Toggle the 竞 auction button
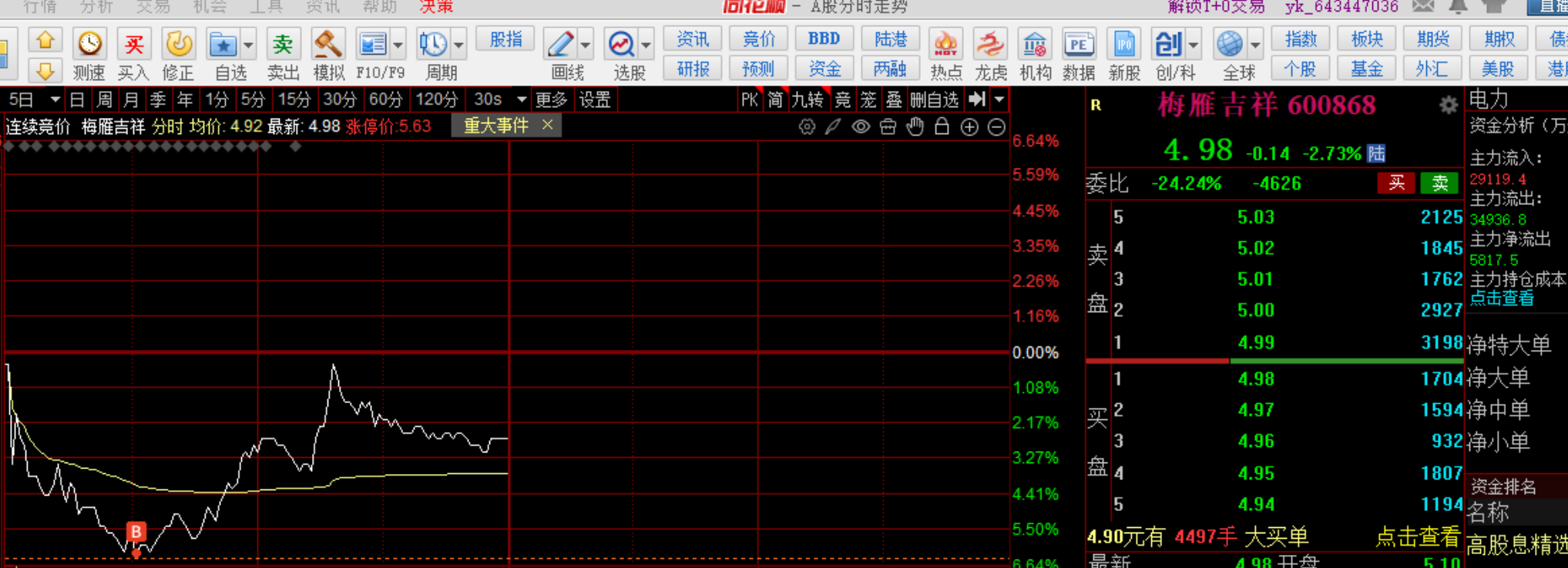Screen dimensions: 1568x568 tap(843, 99)
